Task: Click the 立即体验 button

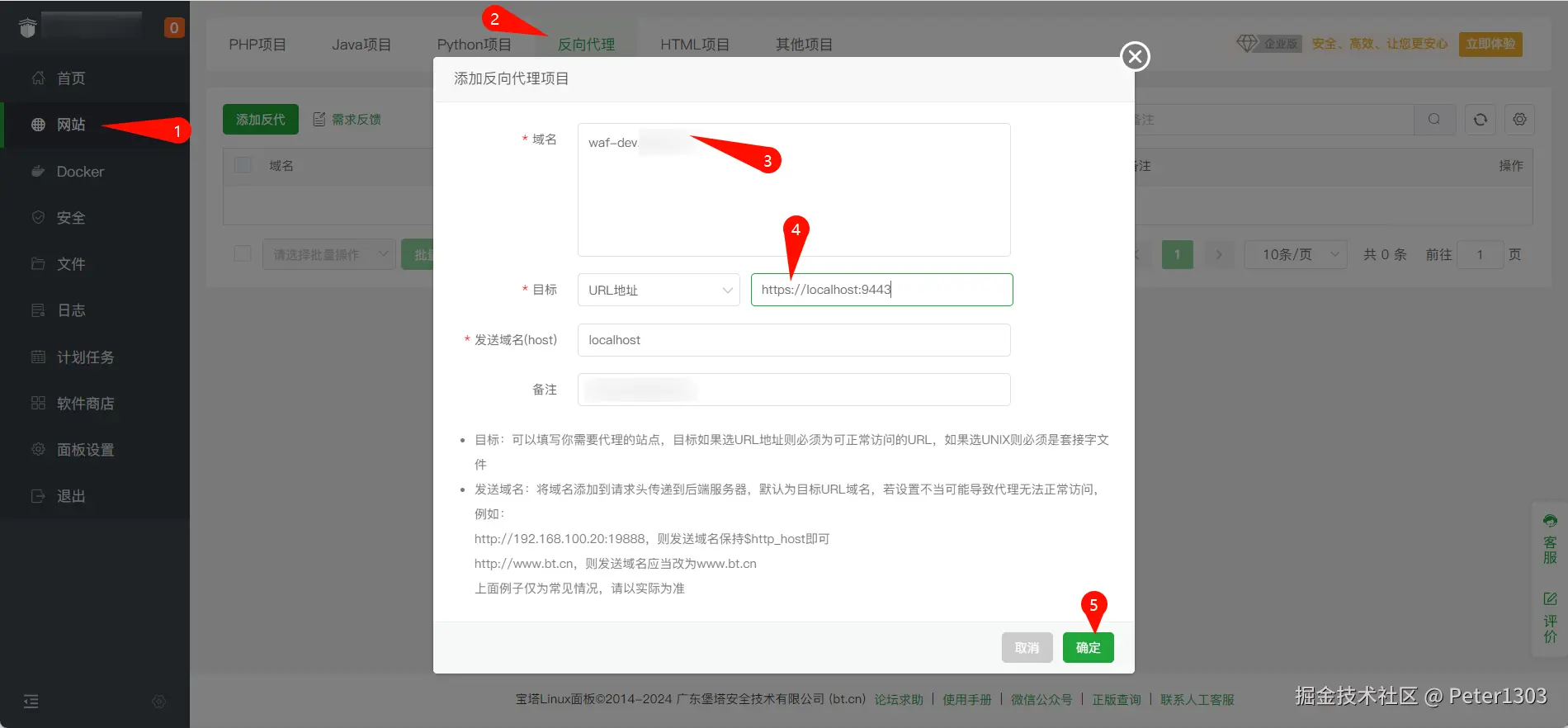Action: [1490, 44]
